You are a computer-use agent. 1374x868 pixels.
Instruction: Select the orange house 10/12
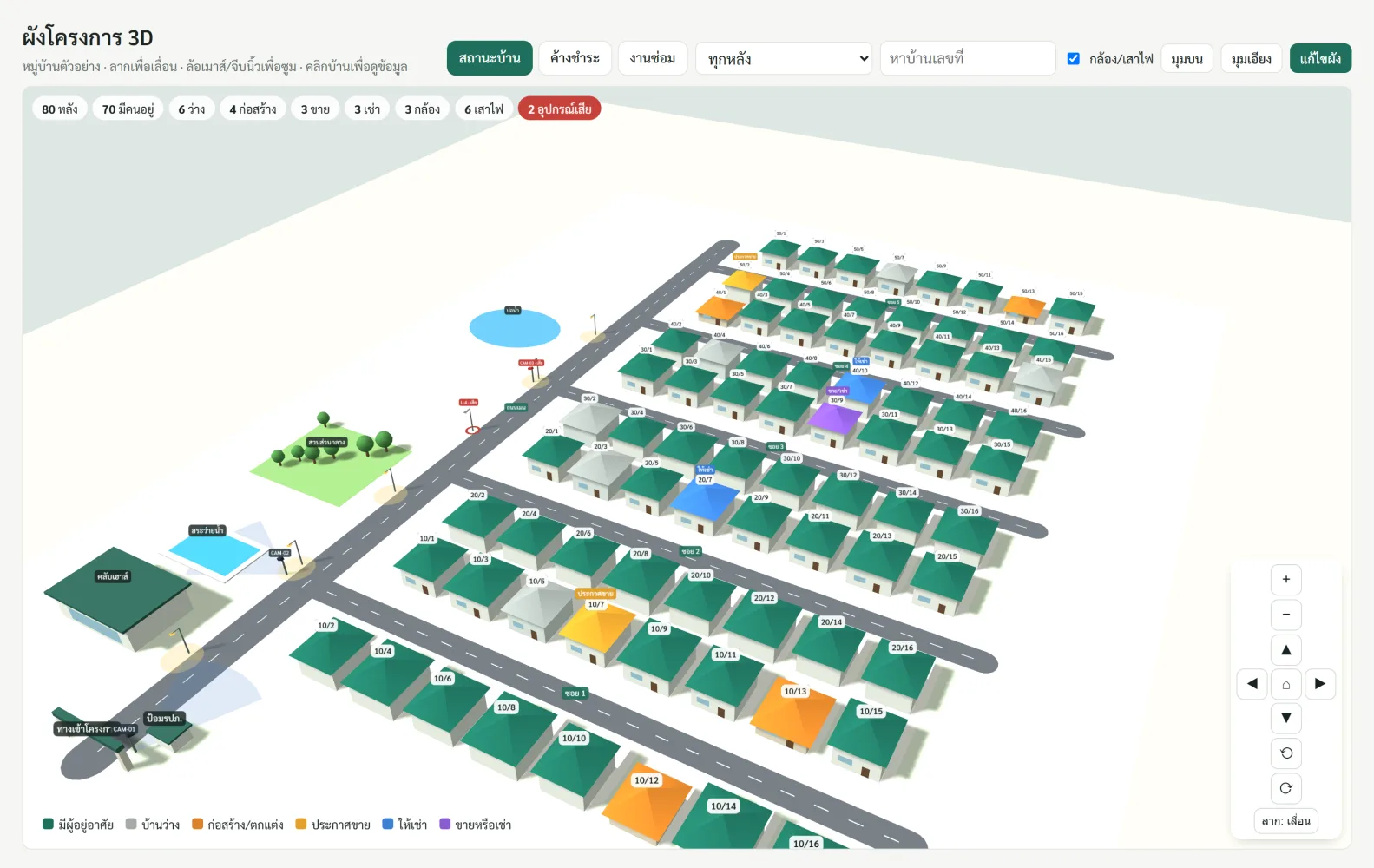point(646,805)
